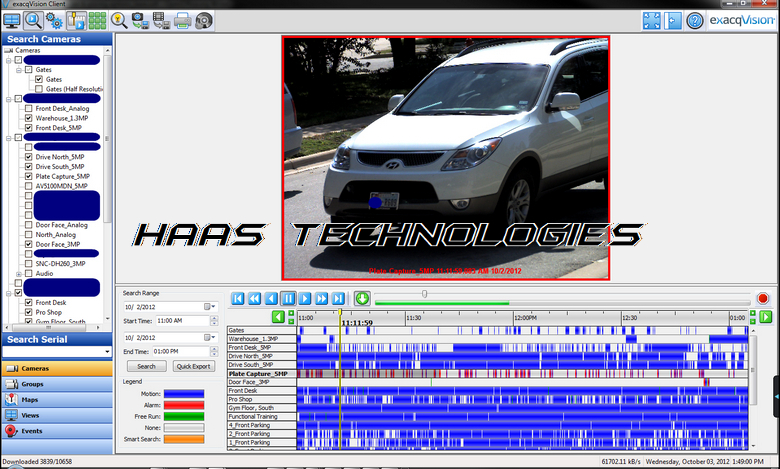
Task: Click green right arrow beside timeline
Action: [766, 316]
